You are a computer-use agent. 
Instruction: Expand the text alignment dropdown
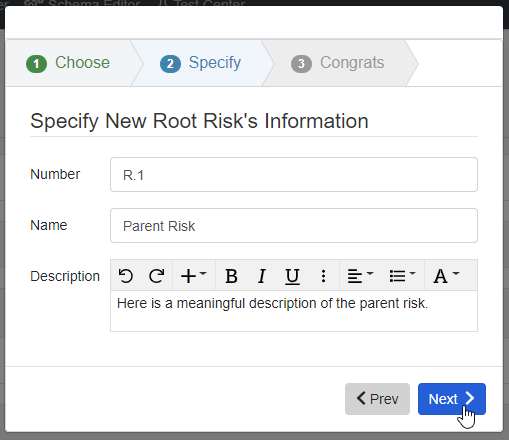point(360,276)
